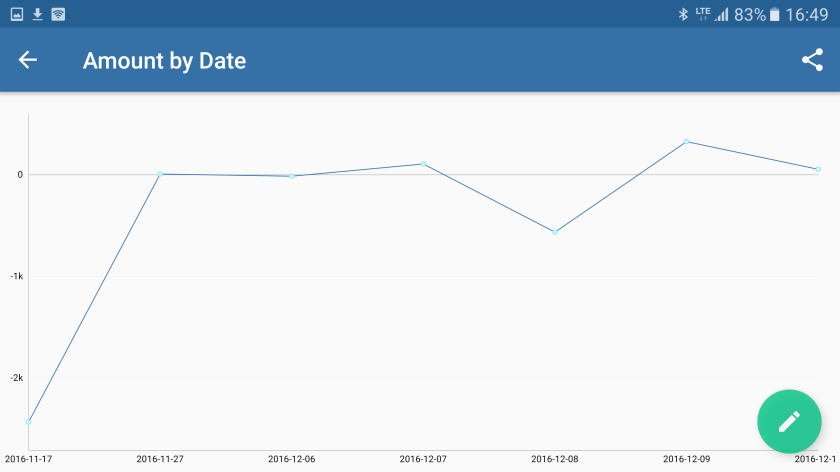Tap the battery icon in status bar
840x472 pixels.
tap(774, 14)
